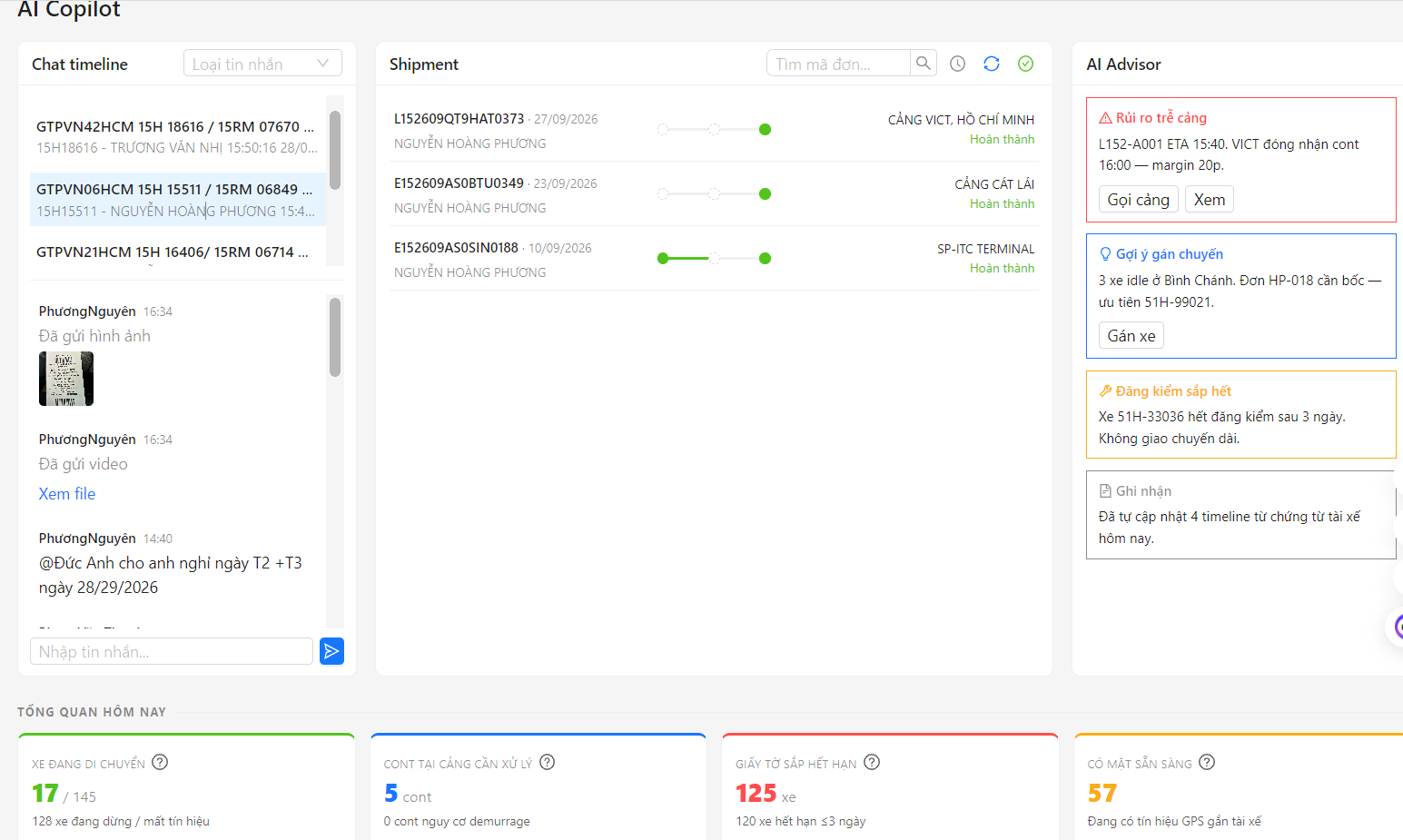Click progress end dot for shipment L152609QT9HAT0373
Image resolution: width=1403 pixels, height=840 pixels.
(766, 129)
